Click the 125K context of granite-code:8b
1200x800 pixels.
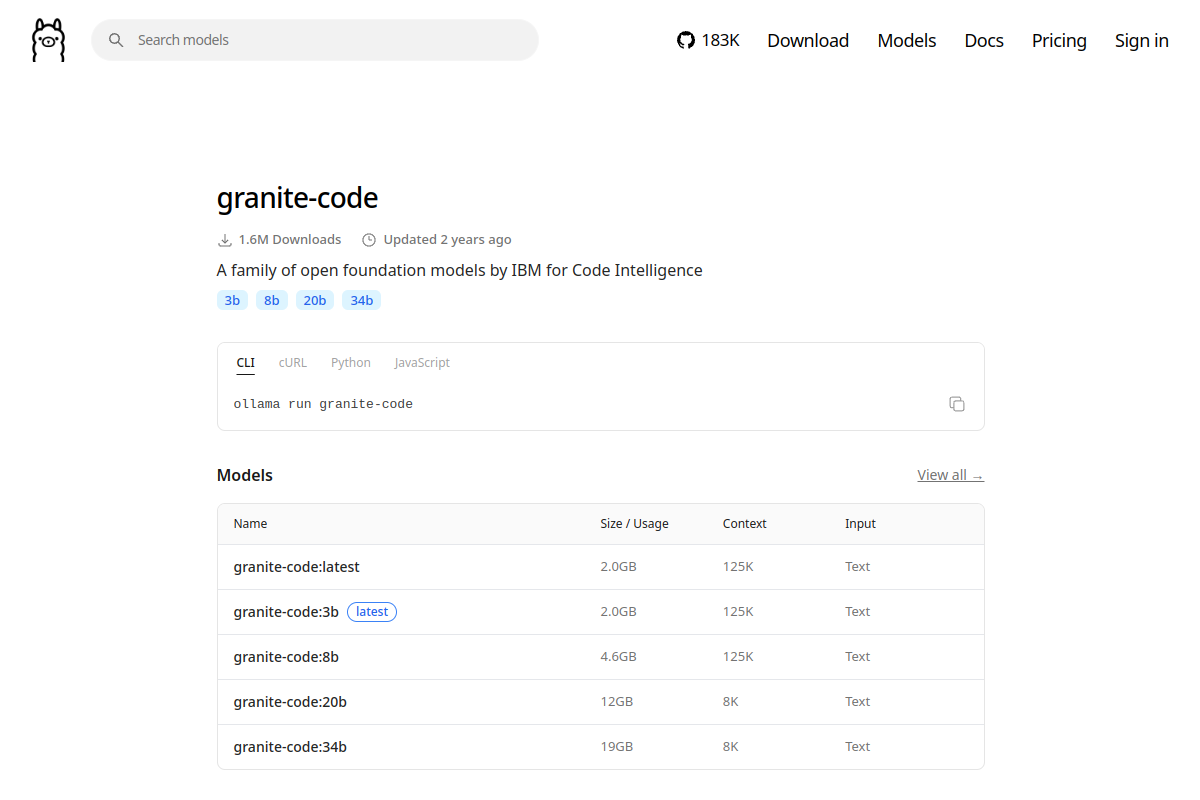(738, 657)
